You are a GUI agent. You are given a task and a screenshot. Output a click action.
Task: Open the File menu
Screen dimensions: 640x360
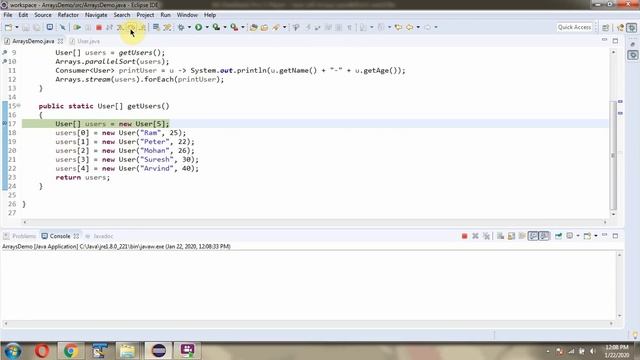click(x=8, y=15)
